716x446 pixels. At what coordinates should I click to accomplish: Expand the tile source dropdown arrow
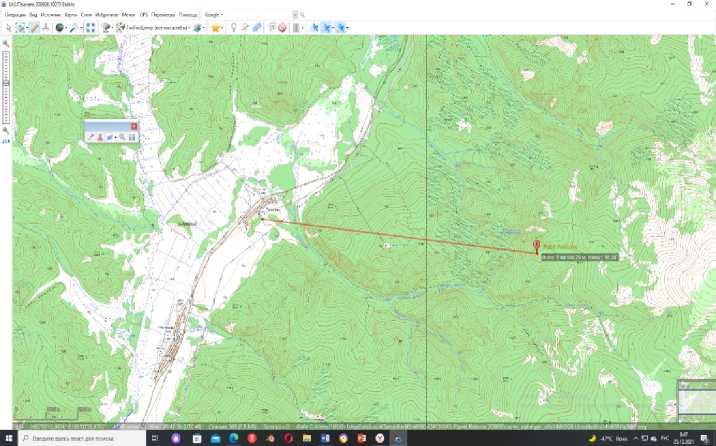(x=67, y=28)
